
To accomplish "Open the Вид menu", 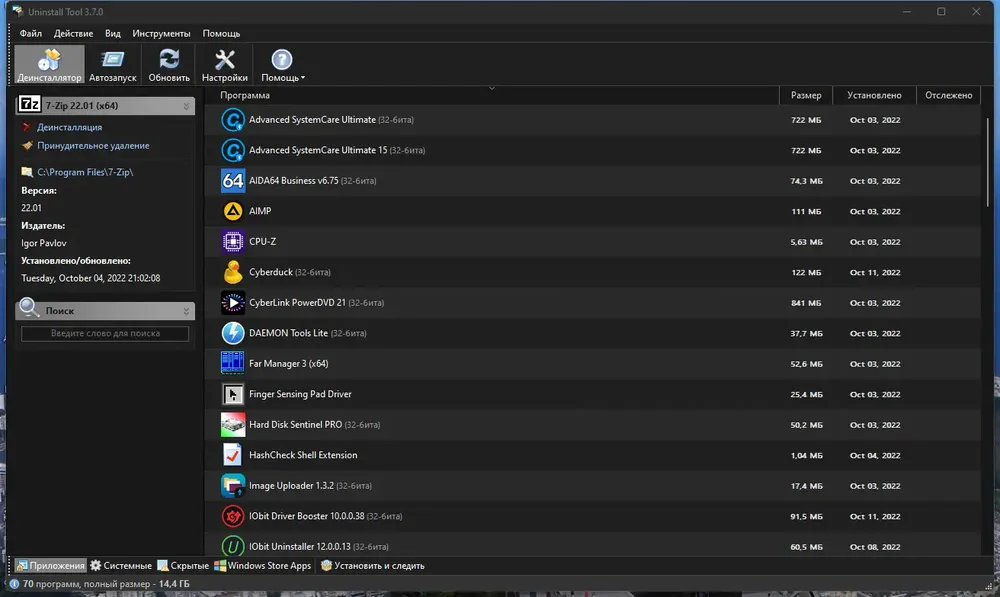I will point(113,33).
